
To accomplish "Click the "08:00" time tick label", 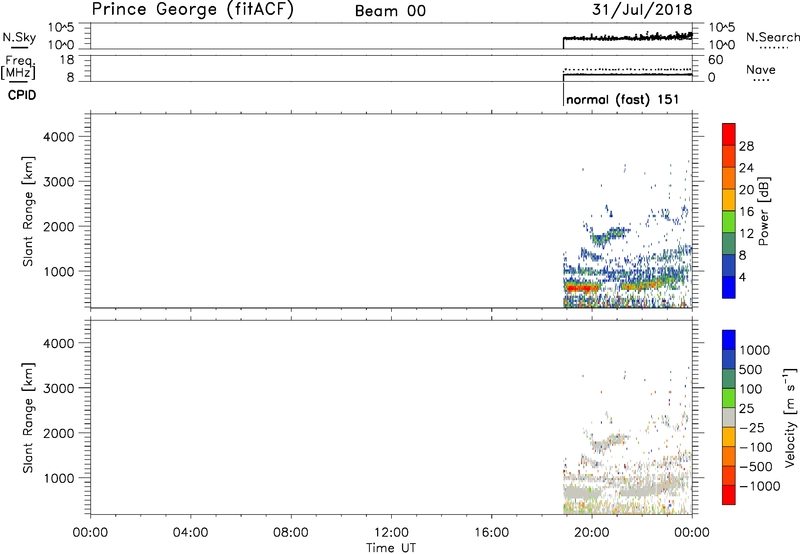I will pos(291,533).
